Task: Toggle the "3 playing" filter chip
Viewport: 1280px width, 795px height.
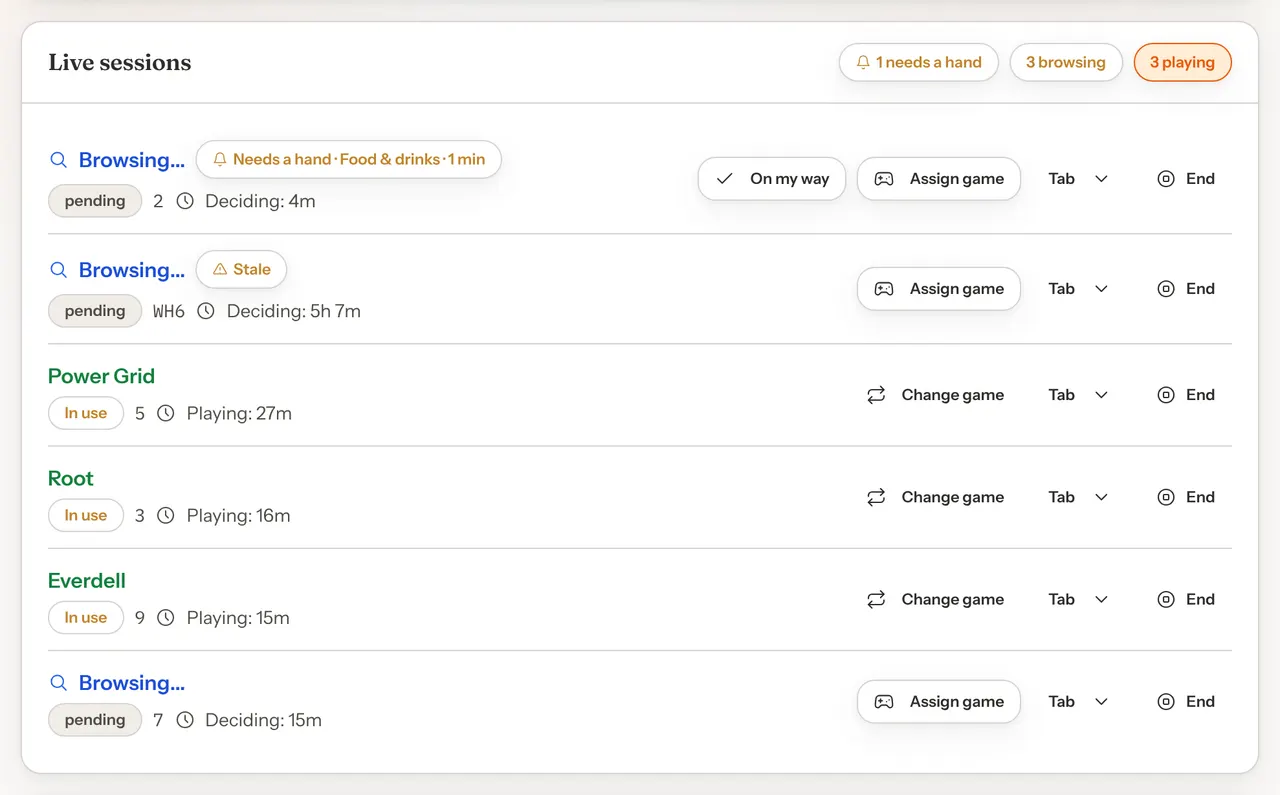Action: click(1182, 62)
